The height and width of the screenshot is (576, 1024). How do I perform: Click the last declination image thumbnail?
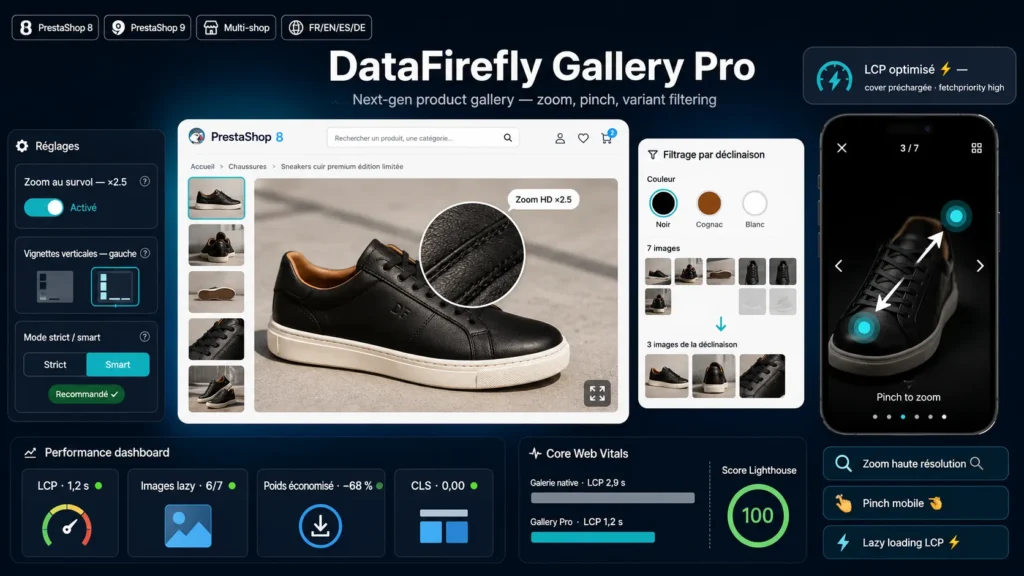click(762, 376)
